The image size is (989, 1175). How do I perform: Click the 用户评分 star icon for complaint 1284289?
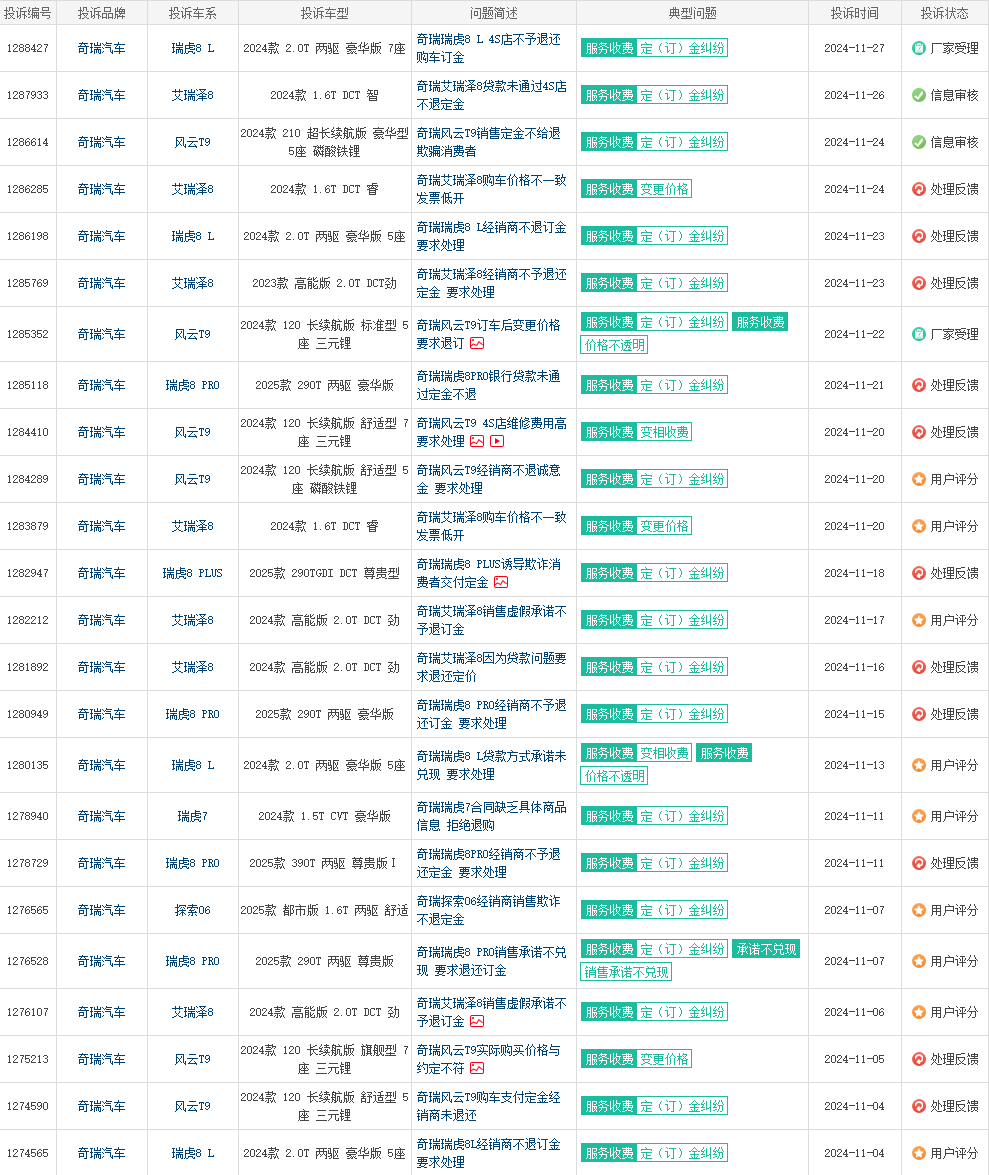[x=919, y=480]
